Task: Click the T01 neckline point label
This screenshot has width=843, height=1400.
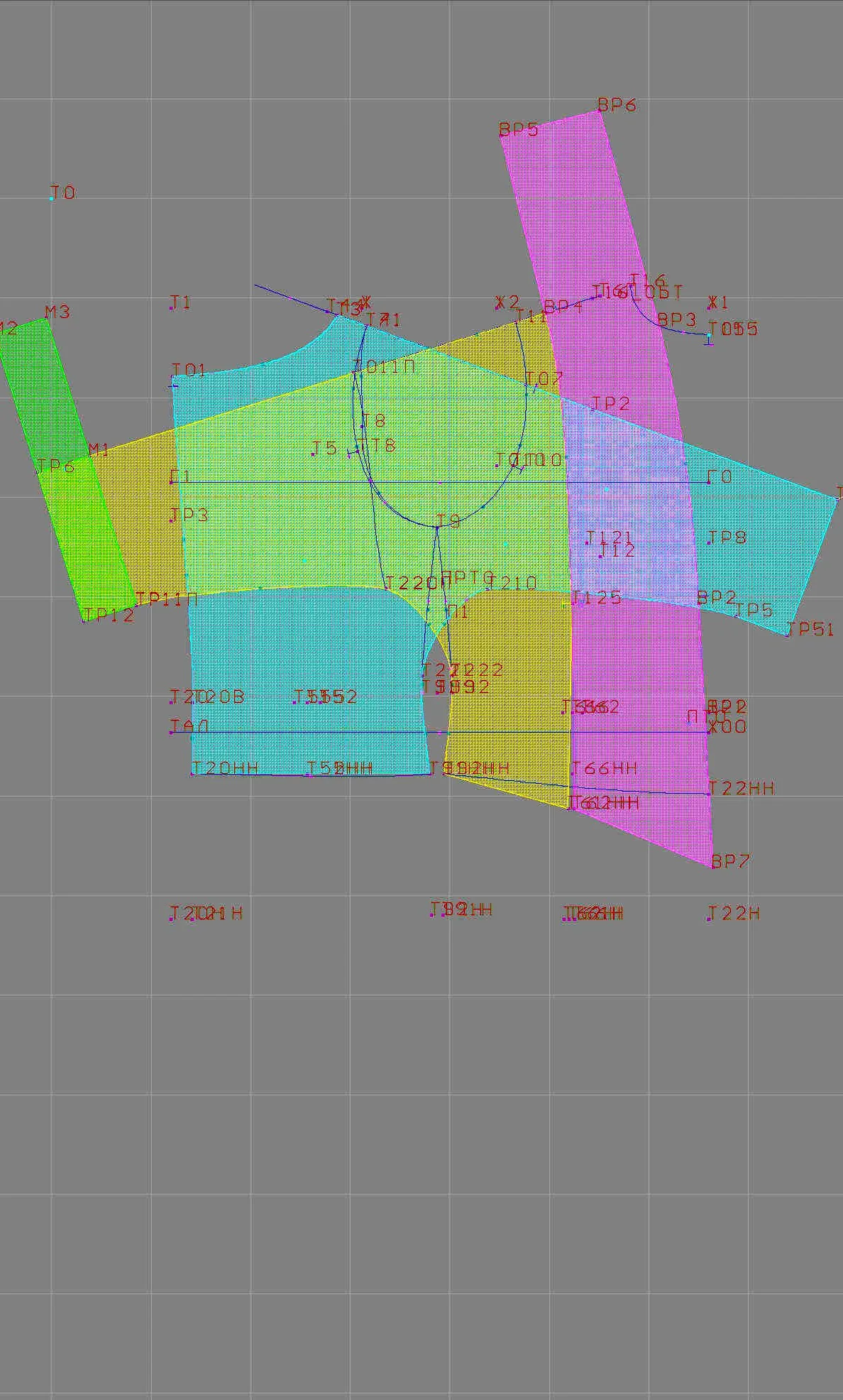Action: tap(189, 370)
